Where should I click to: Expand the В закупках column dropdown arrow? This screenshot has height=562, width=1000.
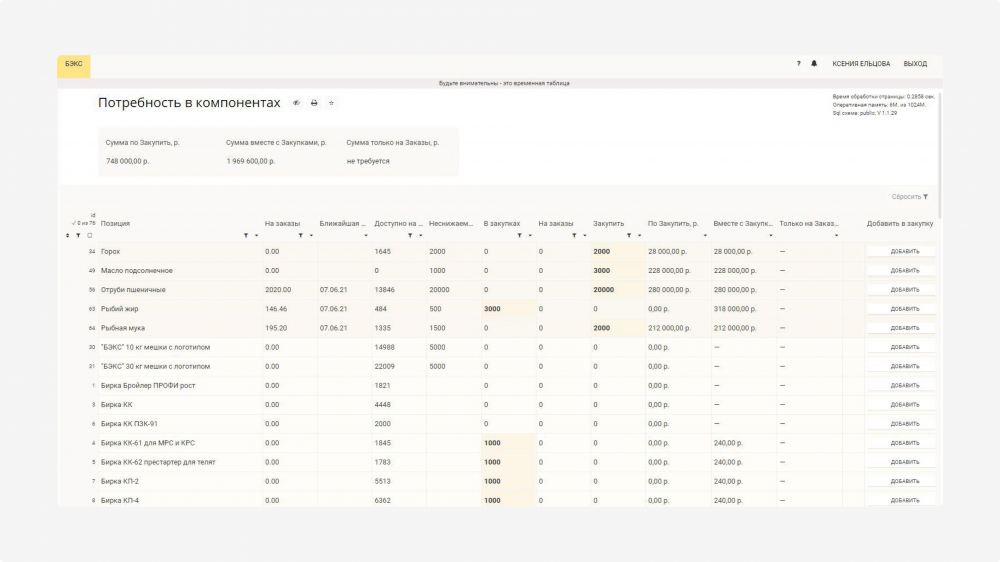click(530, 235)
